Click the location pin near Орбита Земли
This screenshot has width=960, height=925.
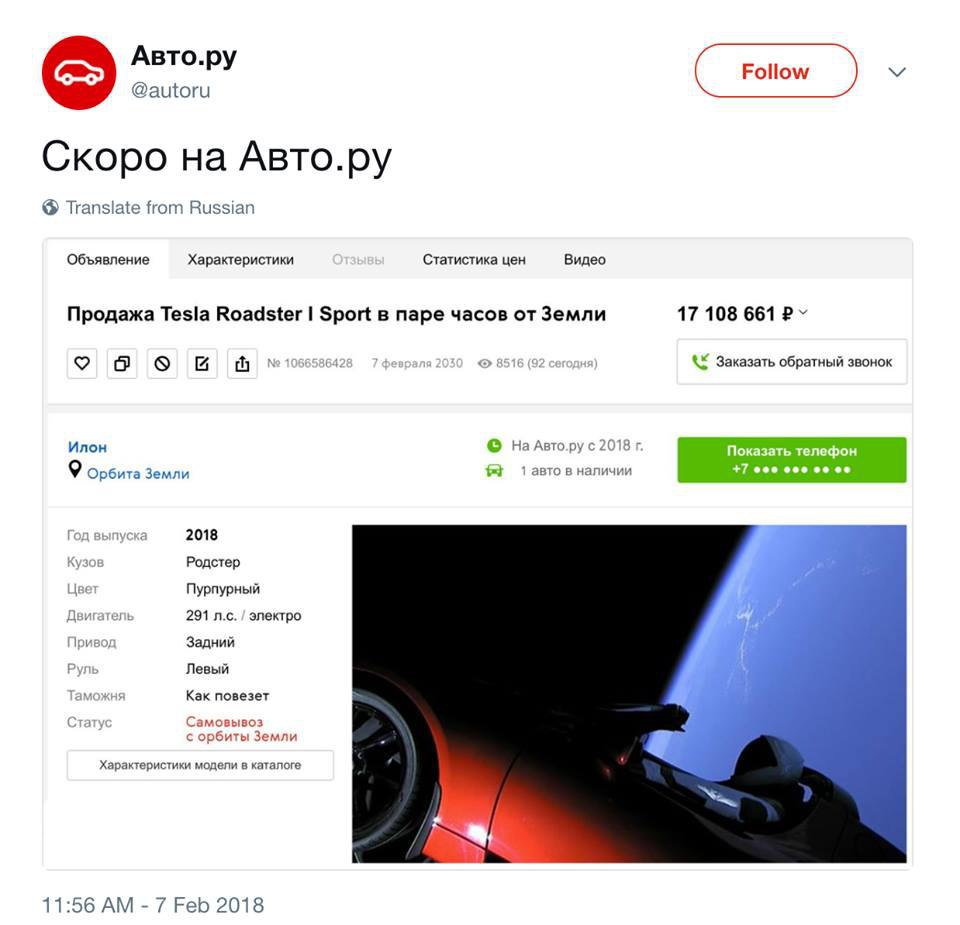pyautogui.click(x=75, y=470)
